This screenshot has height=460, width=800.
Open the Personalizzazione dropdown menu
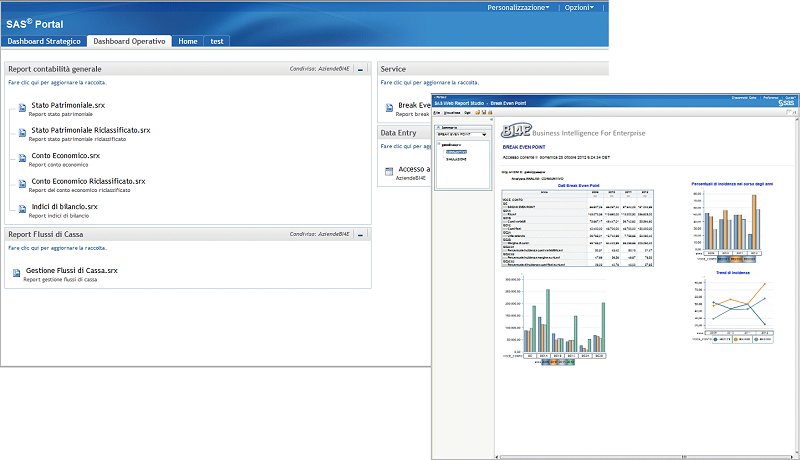(x=518, y=8)
